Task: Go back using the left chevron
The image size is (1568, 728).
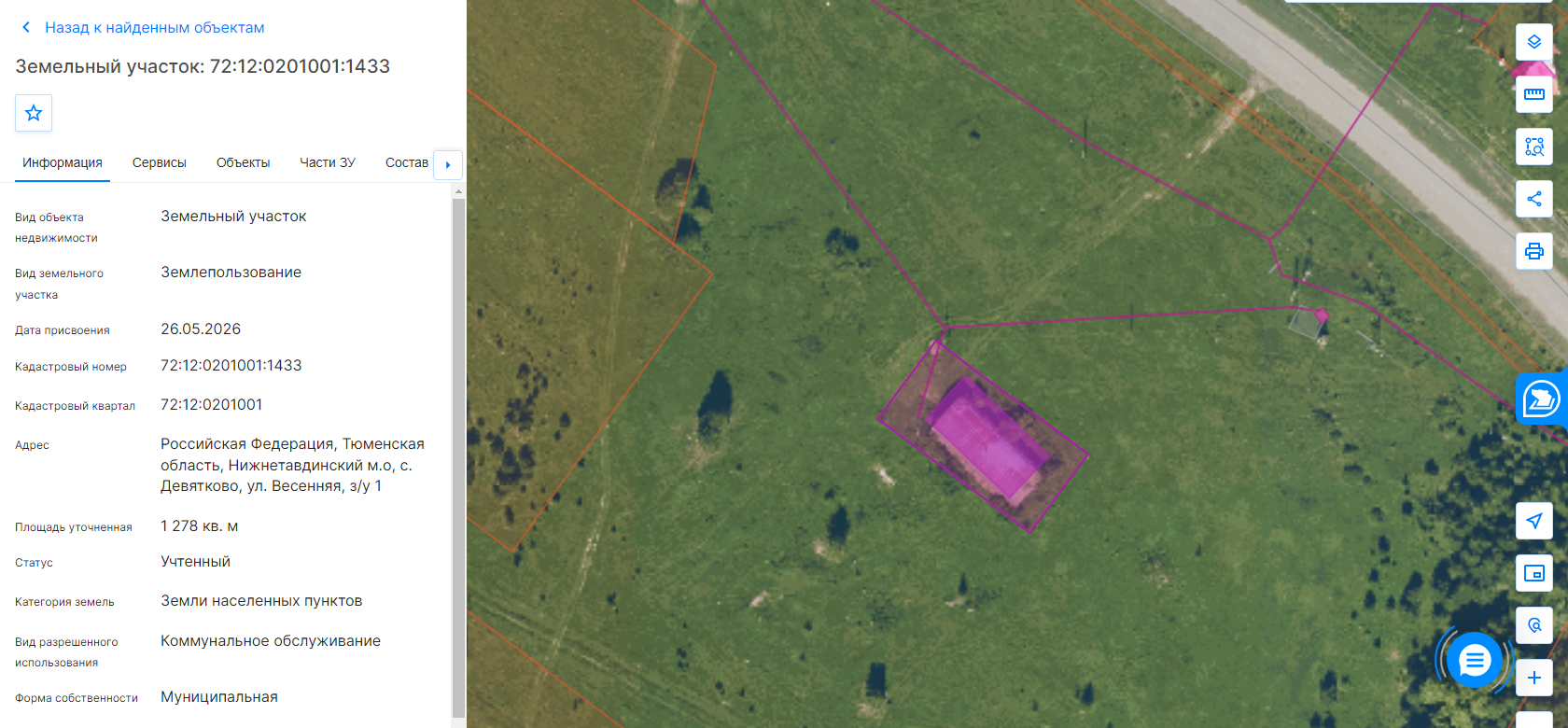Action: tap(26, 28)
